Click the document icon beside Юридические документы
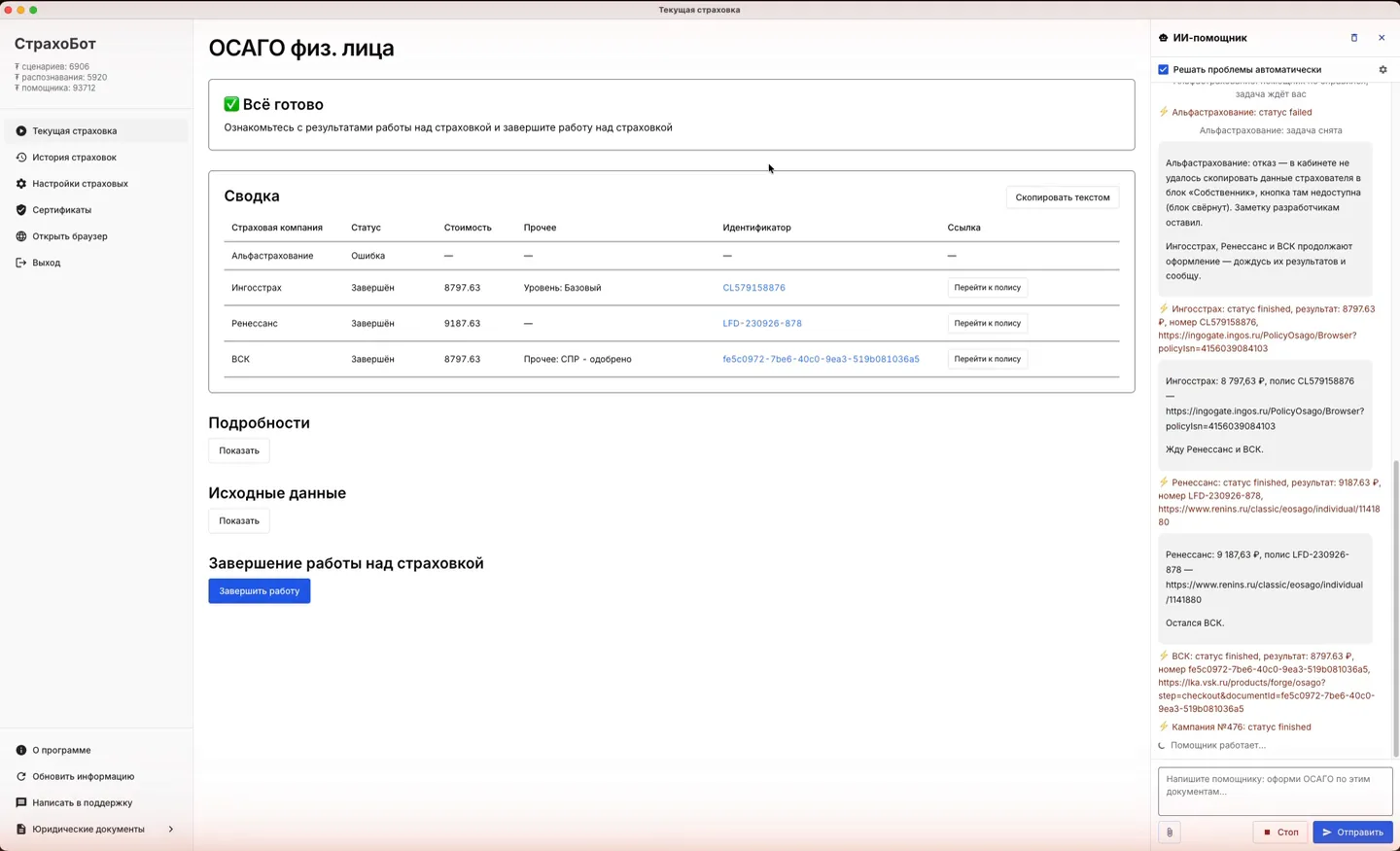Image resolution: width=1400 pixels, height=851 pixels. pos(21,830)
